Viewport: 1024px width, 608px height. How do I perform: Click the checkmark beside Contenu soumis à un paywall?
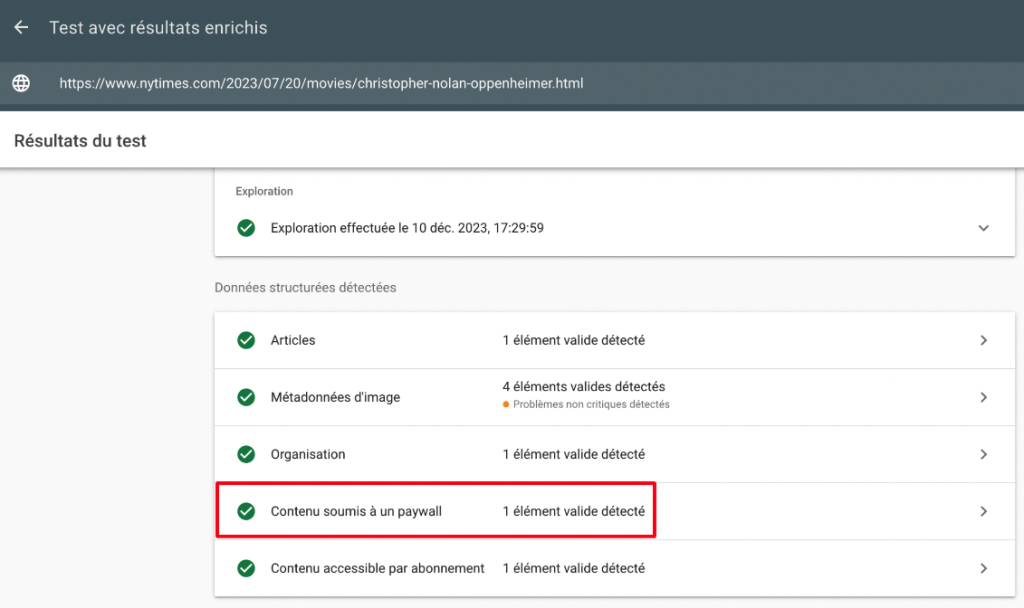(x=246, y=511)
